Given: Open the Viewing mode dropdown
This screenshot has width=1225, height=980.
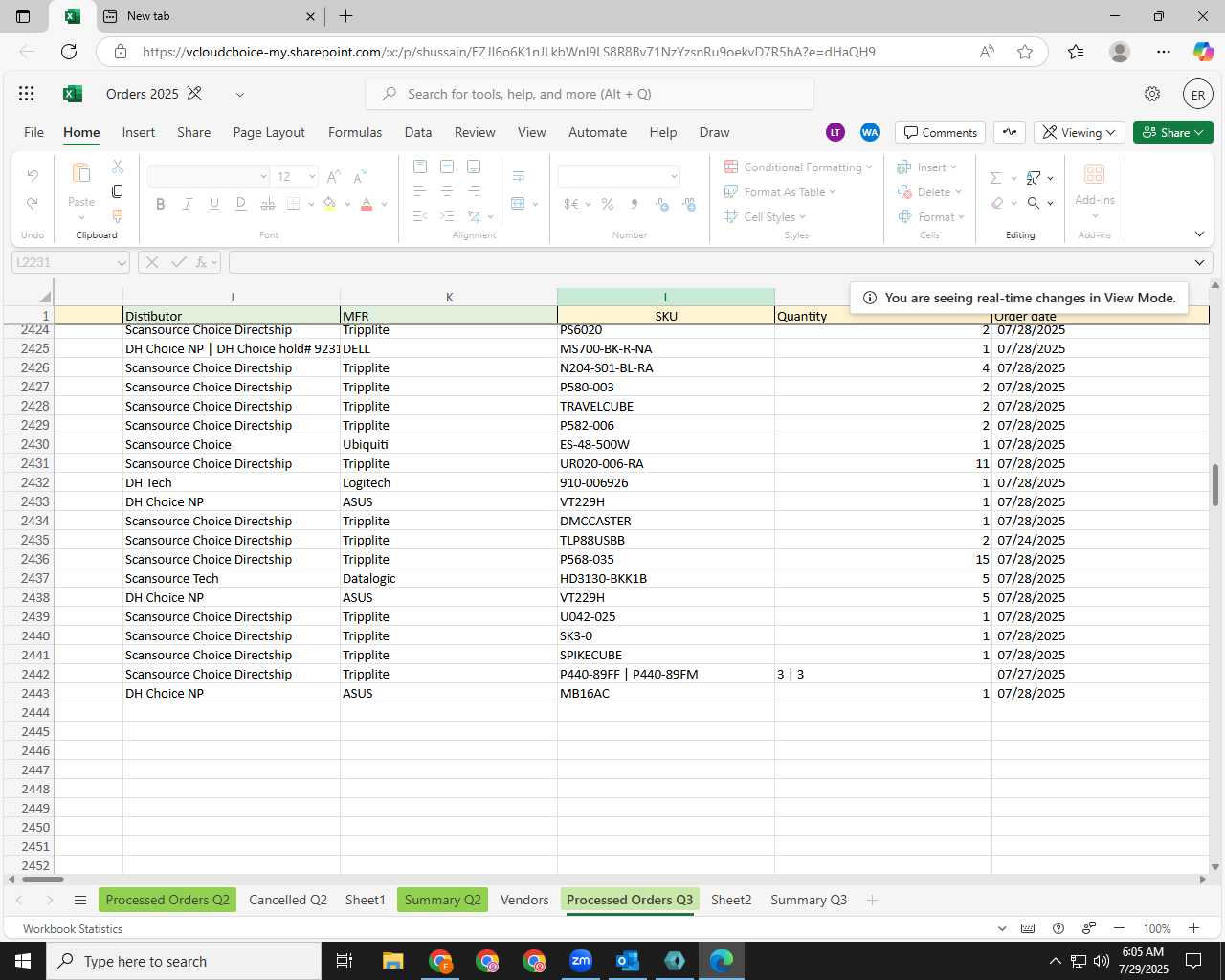Looking at the screenshot, I should (1079, 132).
